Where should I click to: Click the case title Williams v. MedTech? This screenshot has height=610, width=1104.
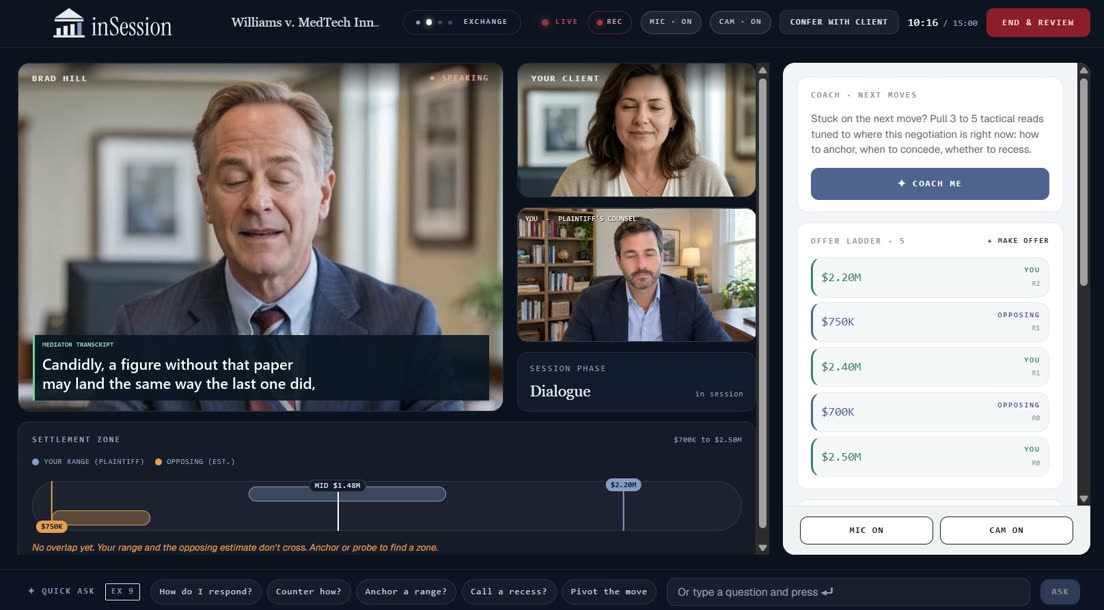click(x=305, y=23)
